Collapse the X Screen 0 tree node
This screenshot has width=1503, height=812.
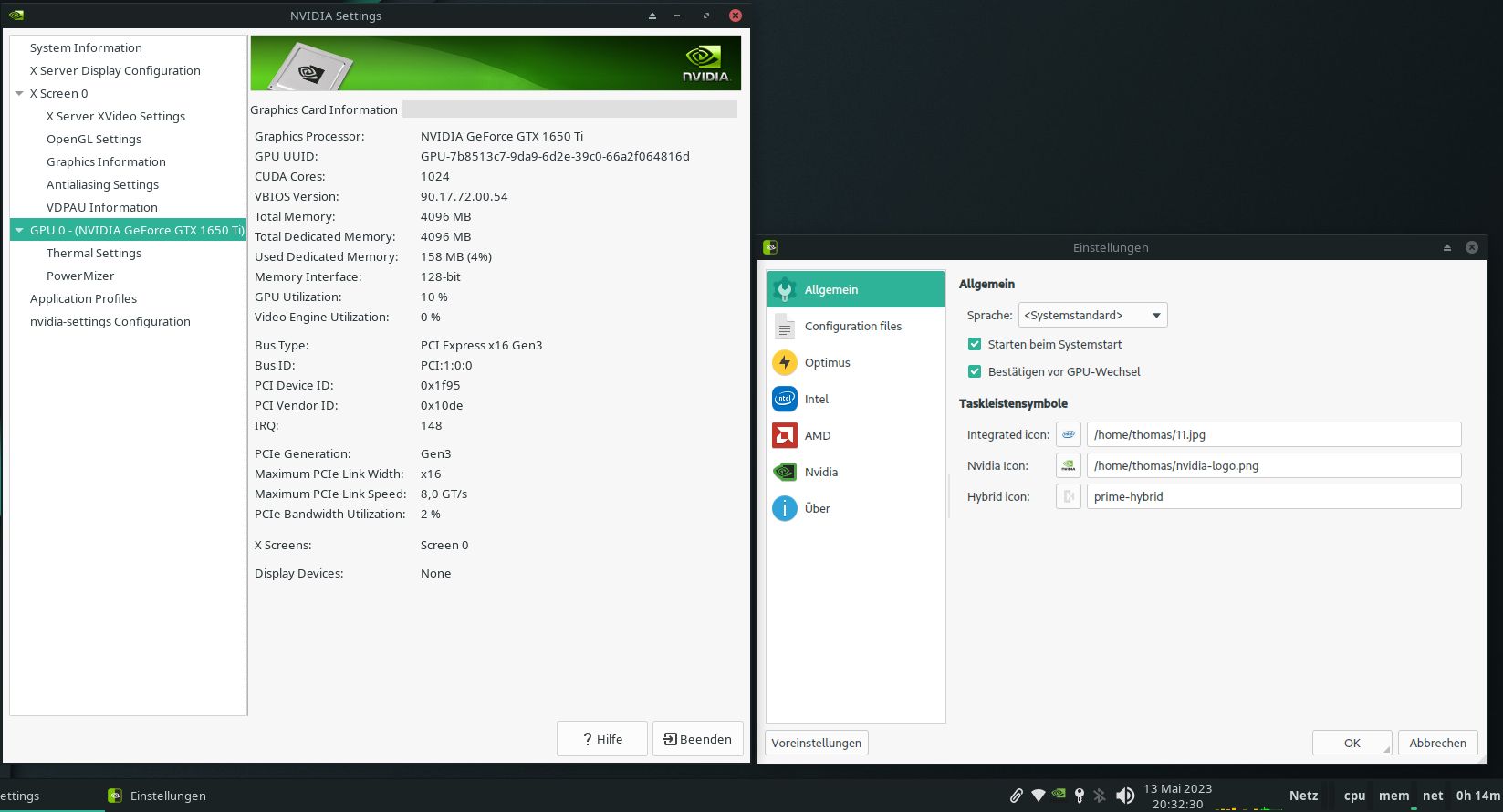pyautogui.click(x=19, y=94)
